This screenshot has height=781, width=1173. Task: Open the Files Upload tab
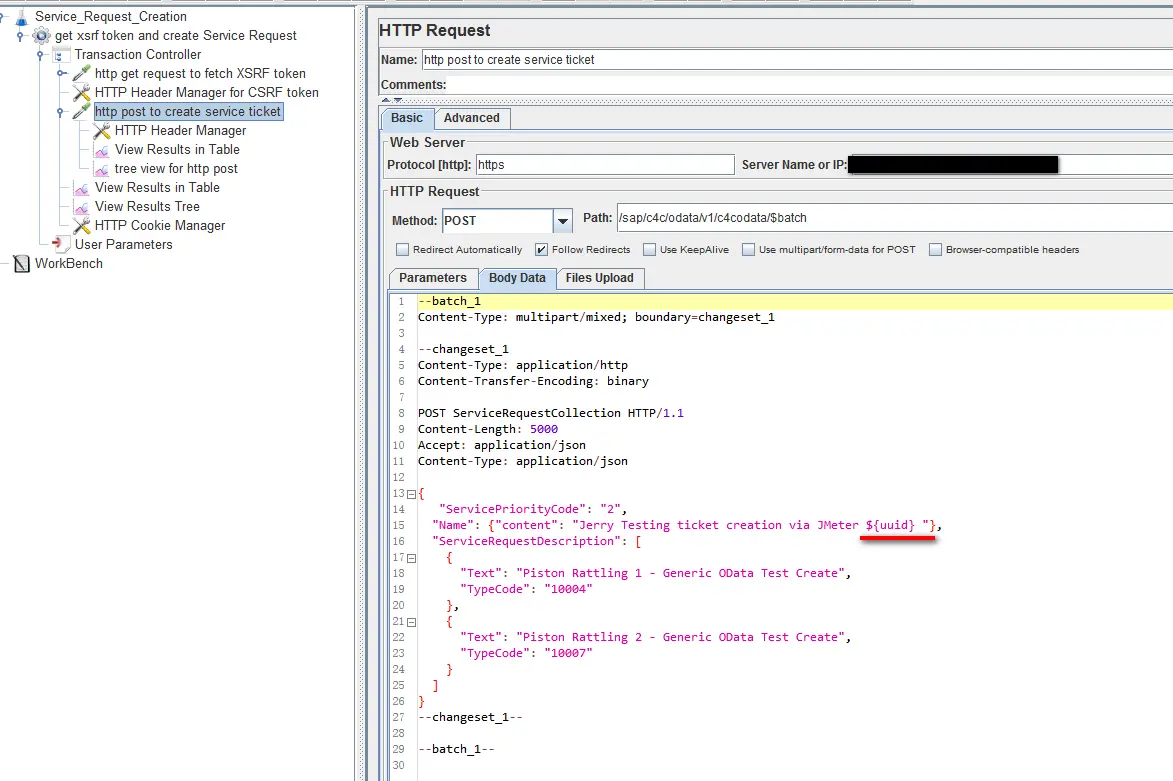pos(599,278)
